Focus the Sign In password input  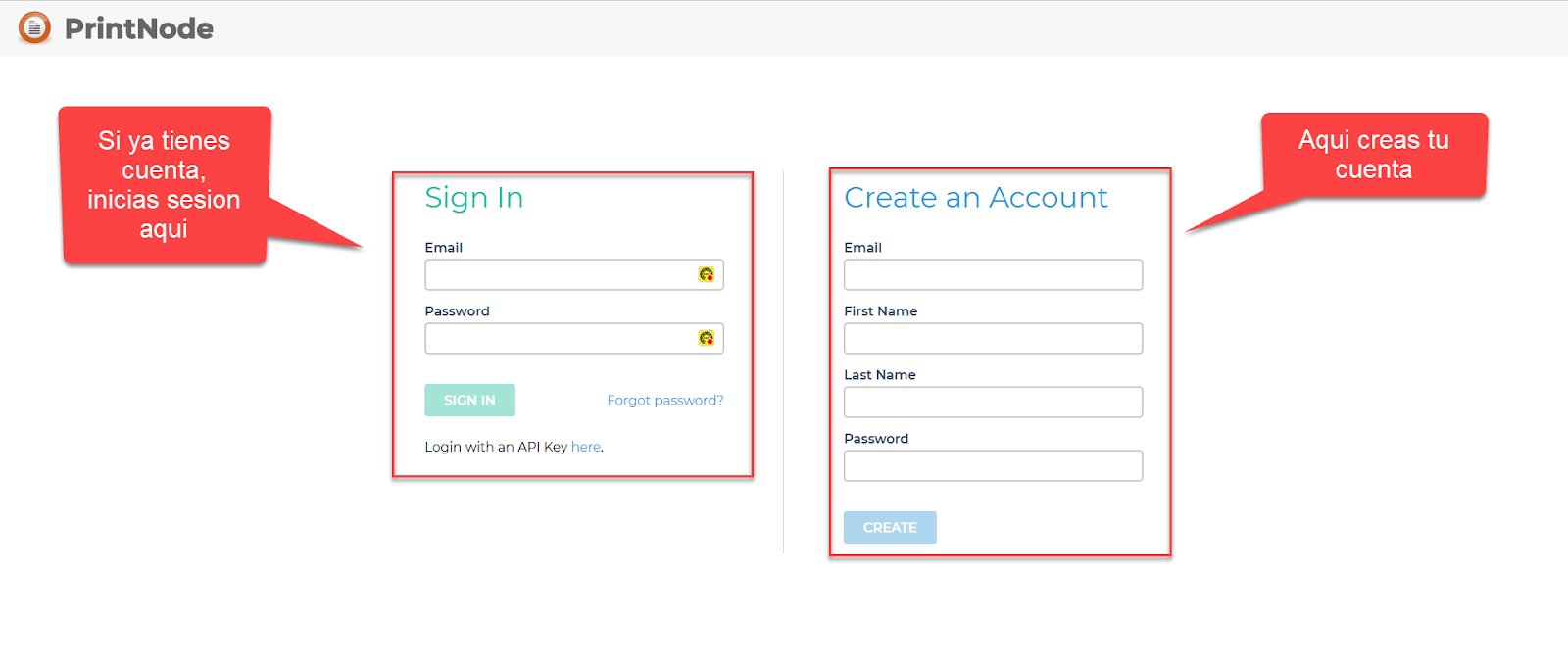pyautogui.click(x=559, y=338)
